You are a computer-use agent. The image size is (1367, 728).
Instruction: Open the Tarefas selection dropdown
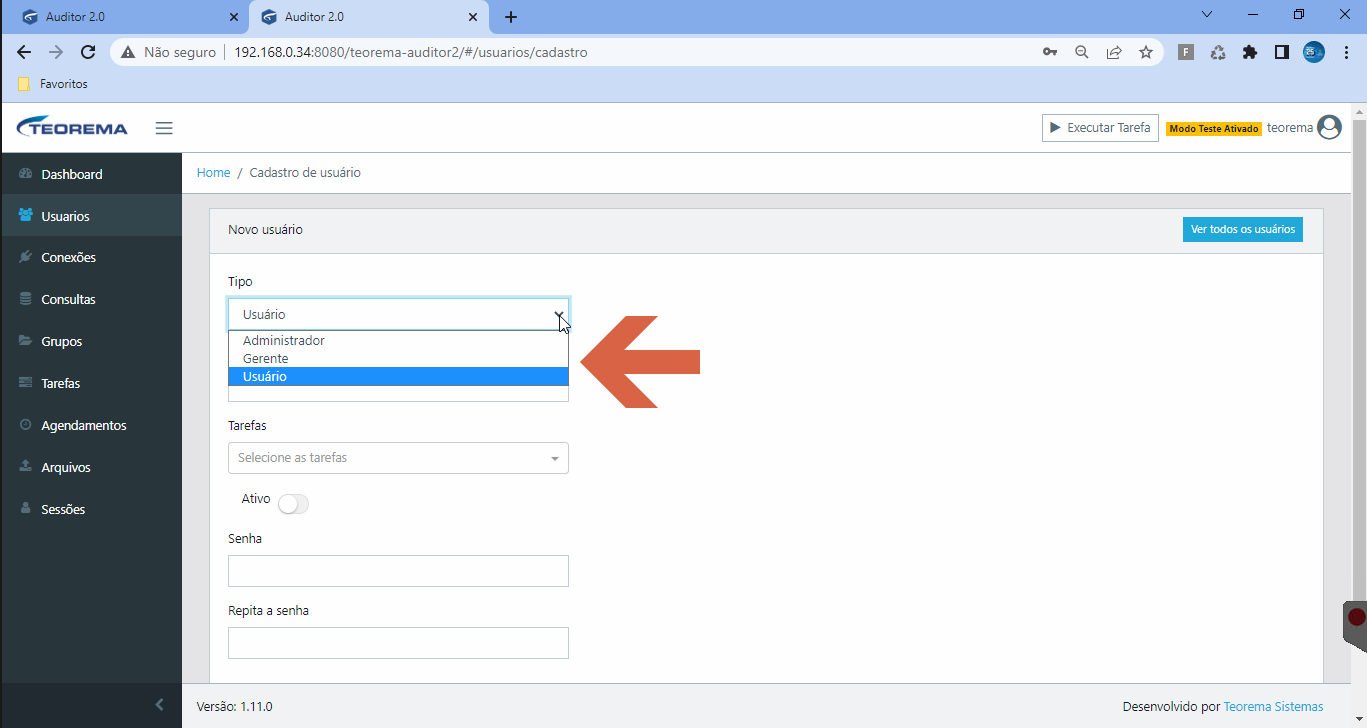point(398,458)
